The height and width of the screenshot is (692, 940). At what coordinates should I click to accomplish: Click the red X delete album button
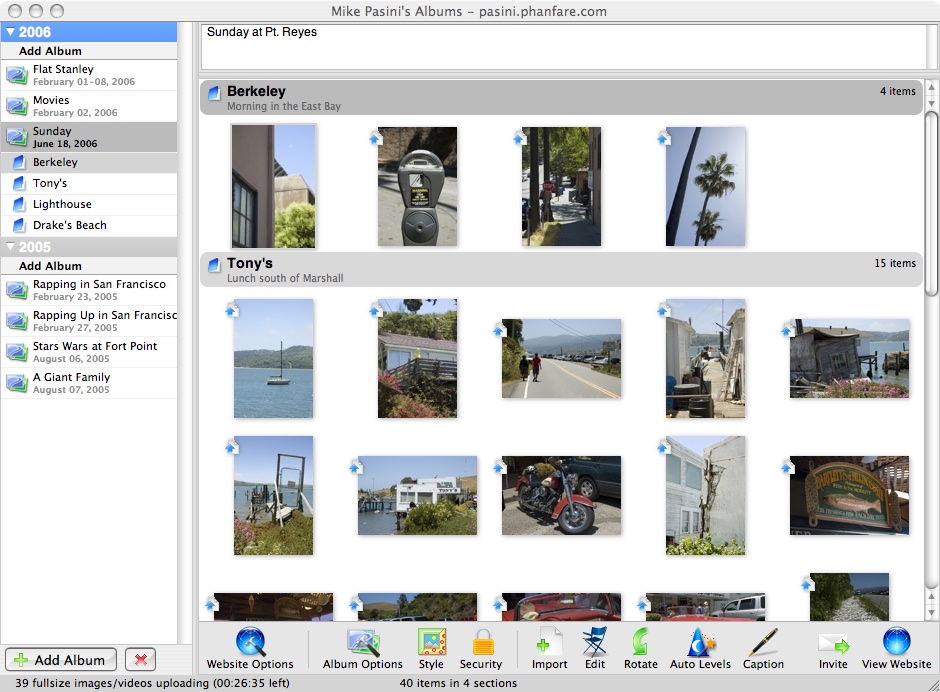click(140, 660)
